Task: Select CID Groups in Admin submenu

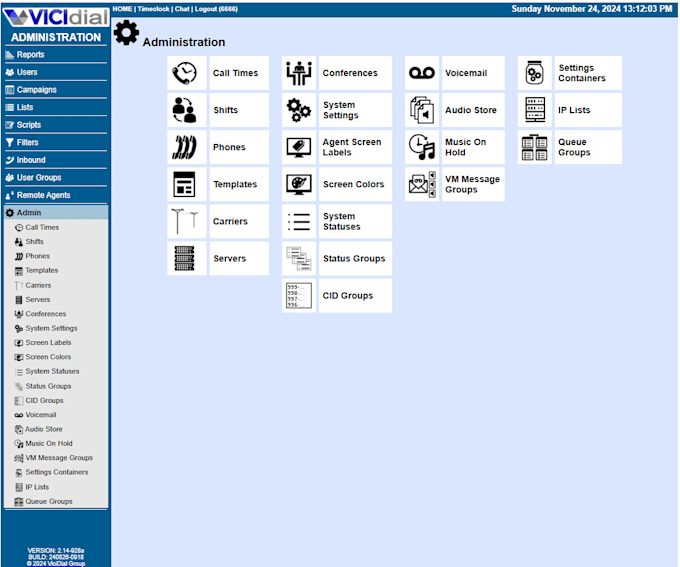Action: coord(44,400)
